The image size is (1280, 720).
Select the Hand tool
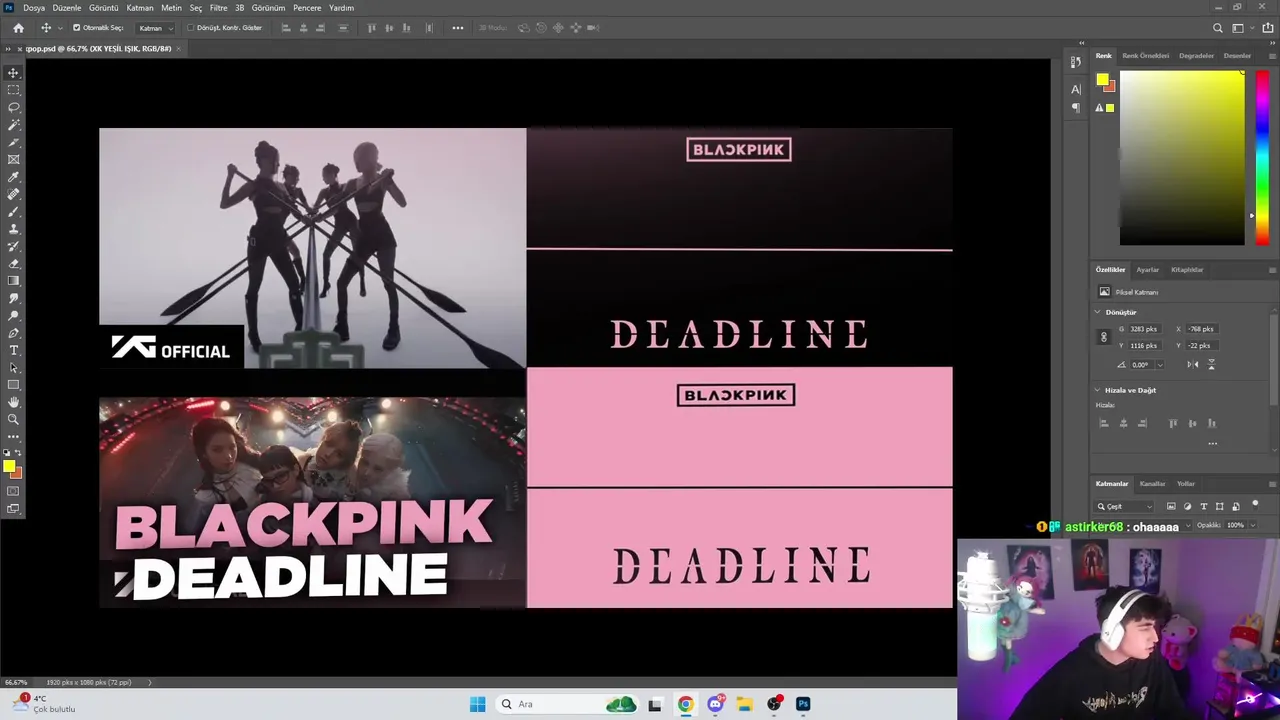[13, 402]
